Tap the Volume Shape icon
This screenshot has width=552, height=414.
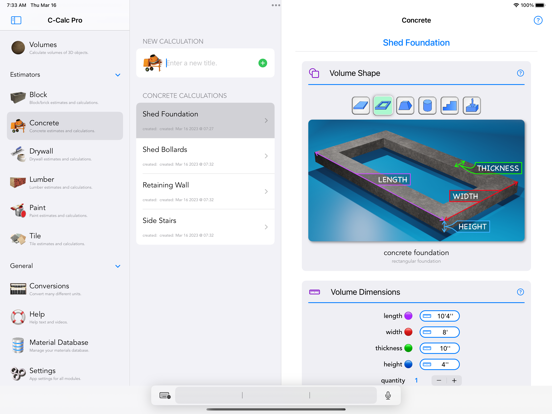point(314,73)
